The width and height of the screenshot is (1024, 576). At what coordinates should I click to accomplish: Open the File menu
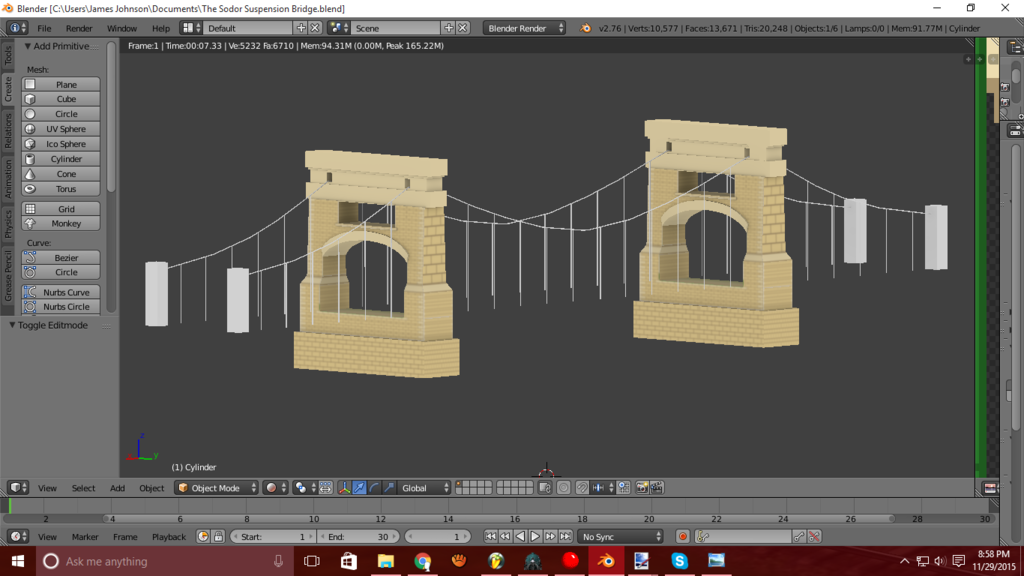(x=44, y=28)
